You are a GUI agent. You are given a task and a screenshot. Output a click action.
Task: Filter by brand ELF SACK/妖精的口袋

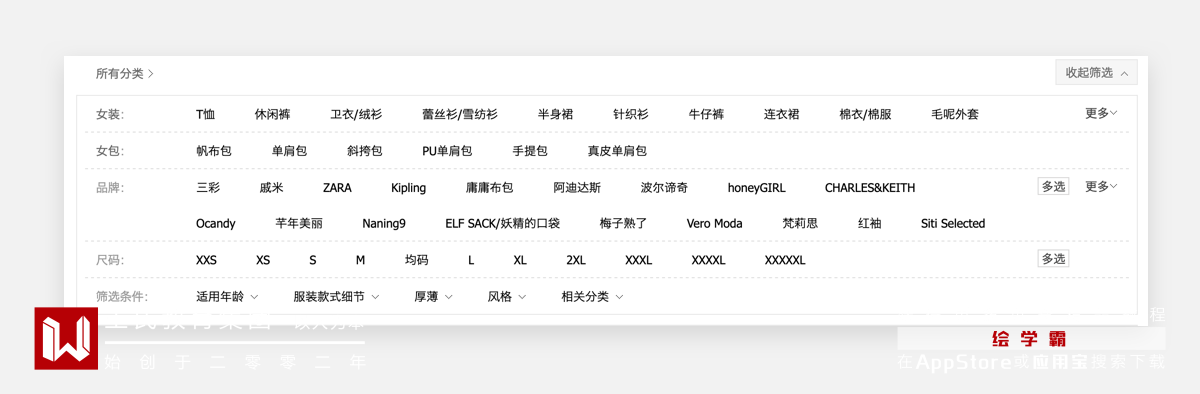(503, 223)
